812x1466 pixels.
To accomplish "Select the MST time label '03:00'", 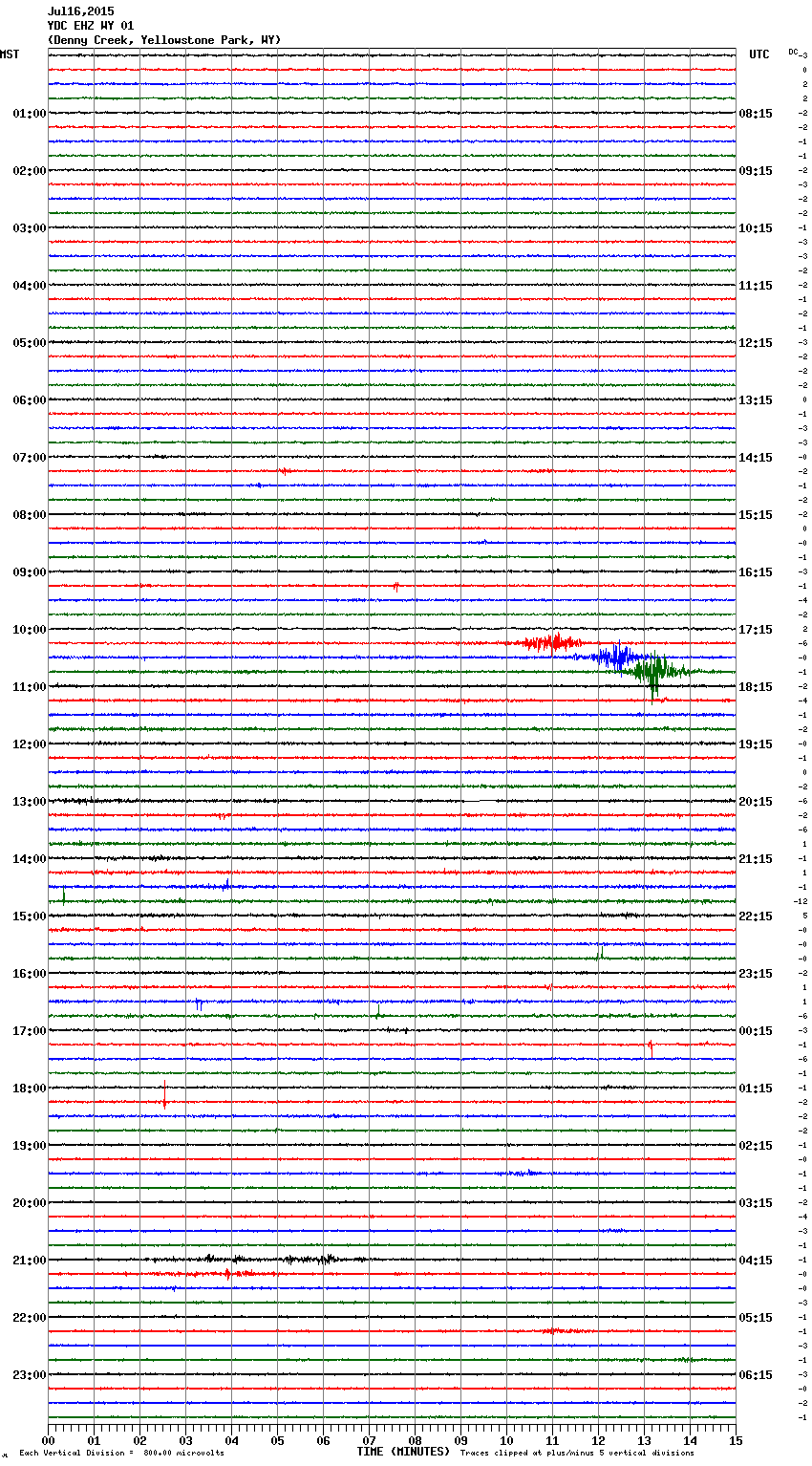I will 29,228.
